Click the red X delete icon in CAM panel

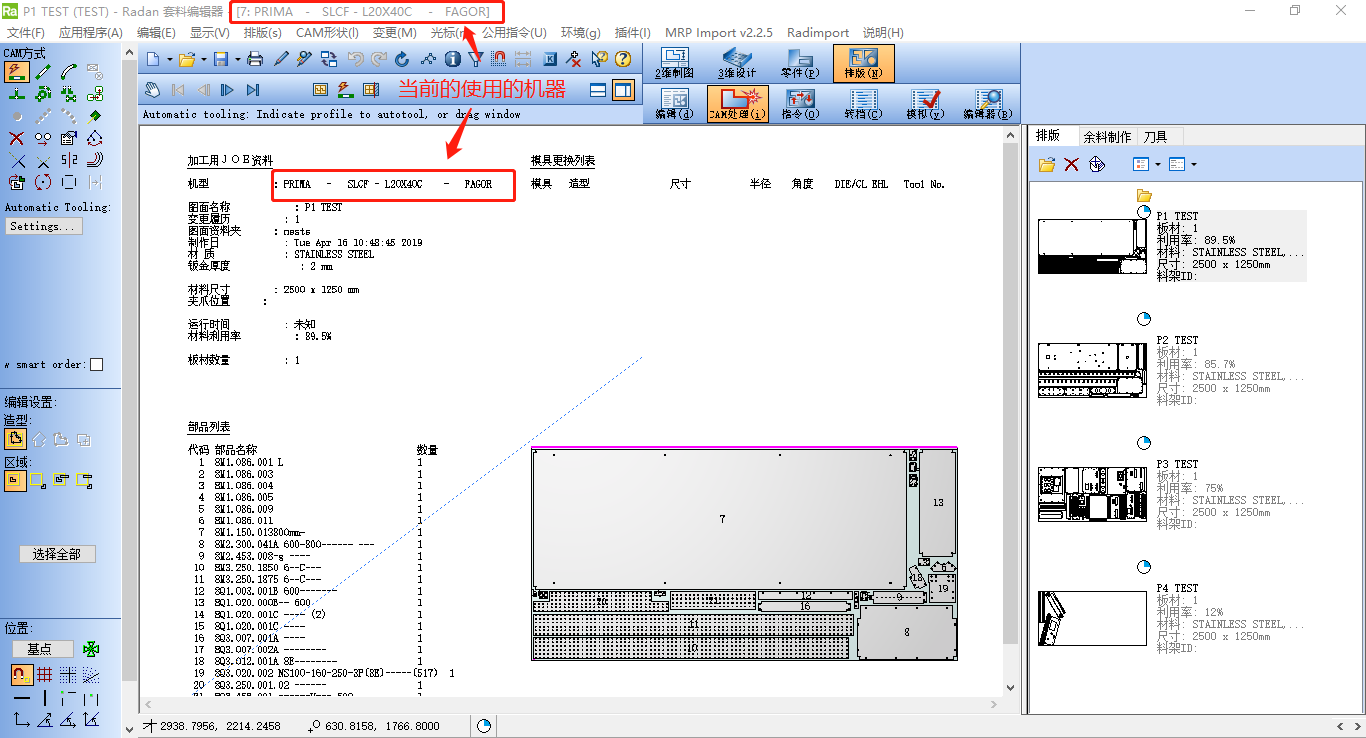pyautogui.click(x=17, y=138)
